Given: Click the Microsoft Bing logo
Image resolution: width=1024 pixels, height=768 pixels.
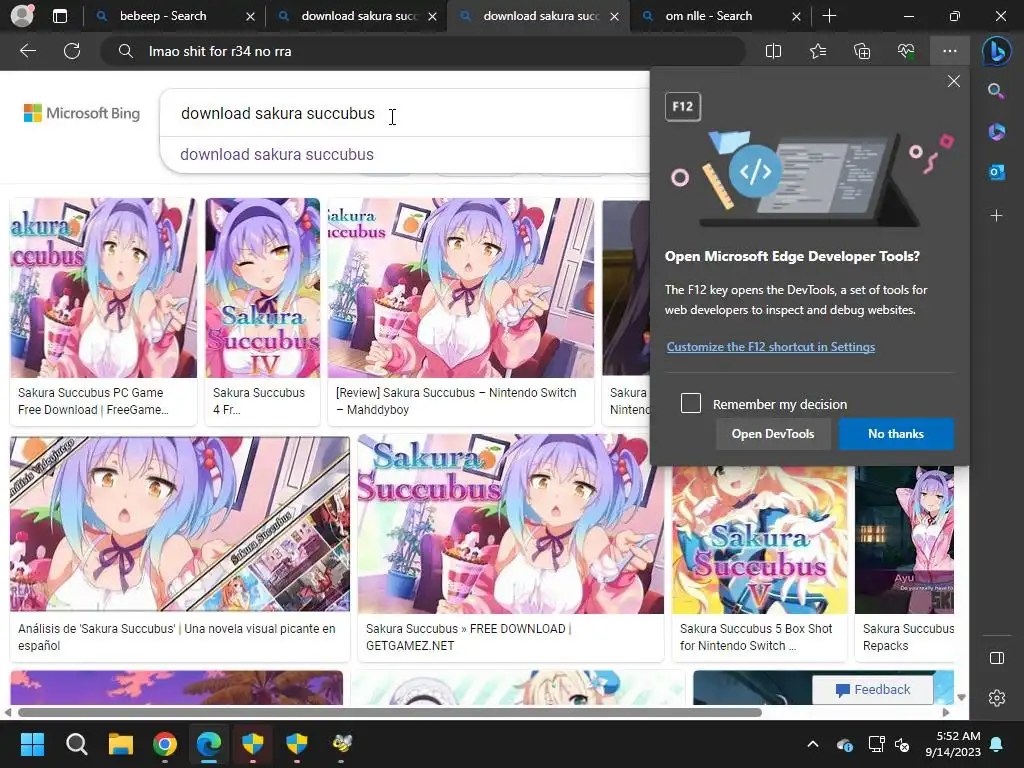Looking at the screenshot, I should tap(82, 114).
